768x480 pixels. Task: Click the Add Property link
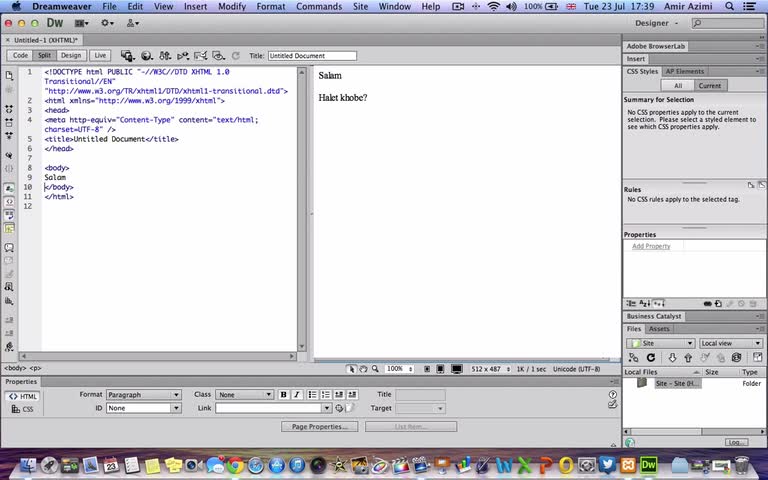(x=651, y=246)
